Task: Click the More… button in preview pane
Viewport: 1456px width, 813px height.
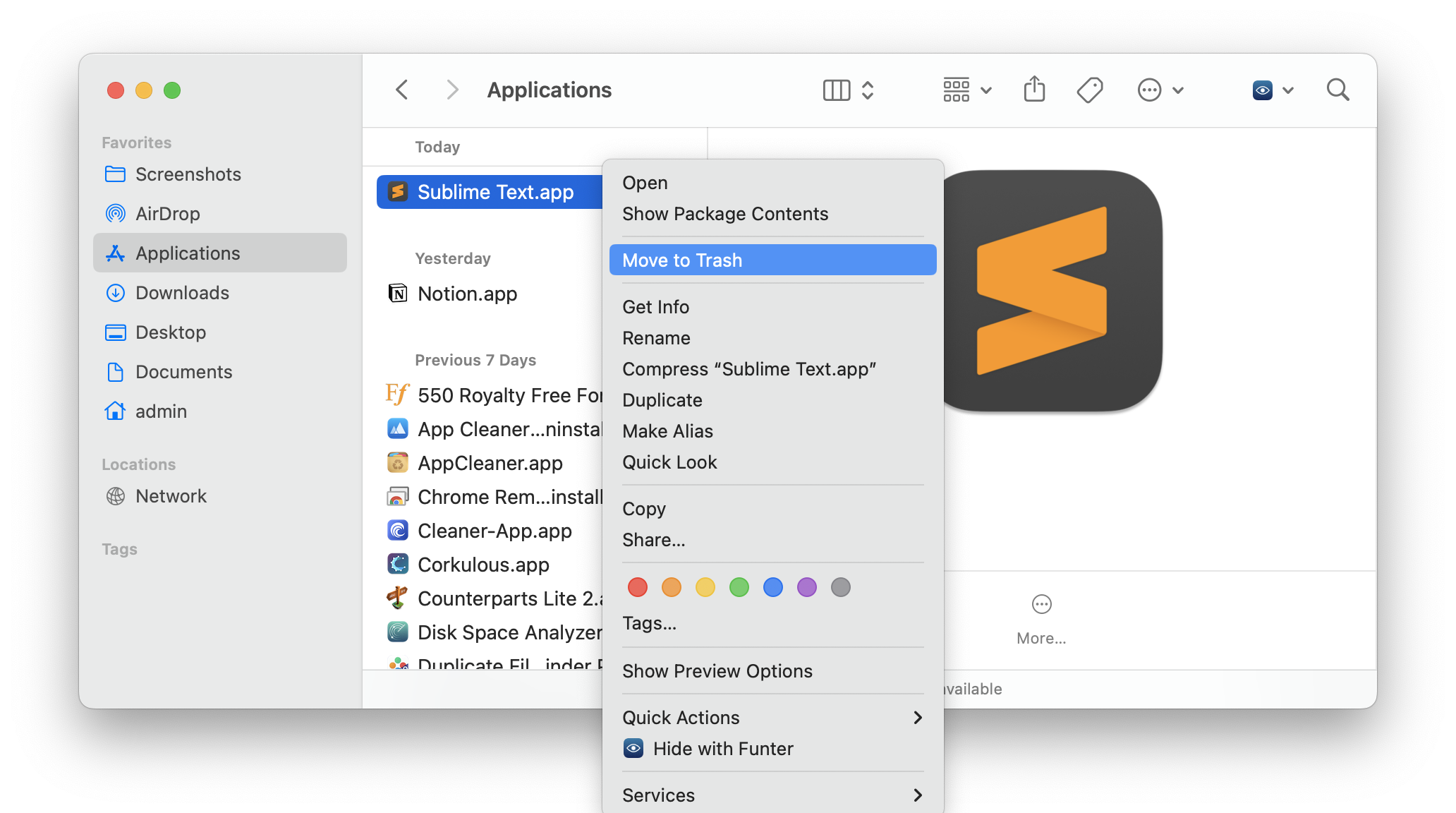Action: pos(1042,620)
